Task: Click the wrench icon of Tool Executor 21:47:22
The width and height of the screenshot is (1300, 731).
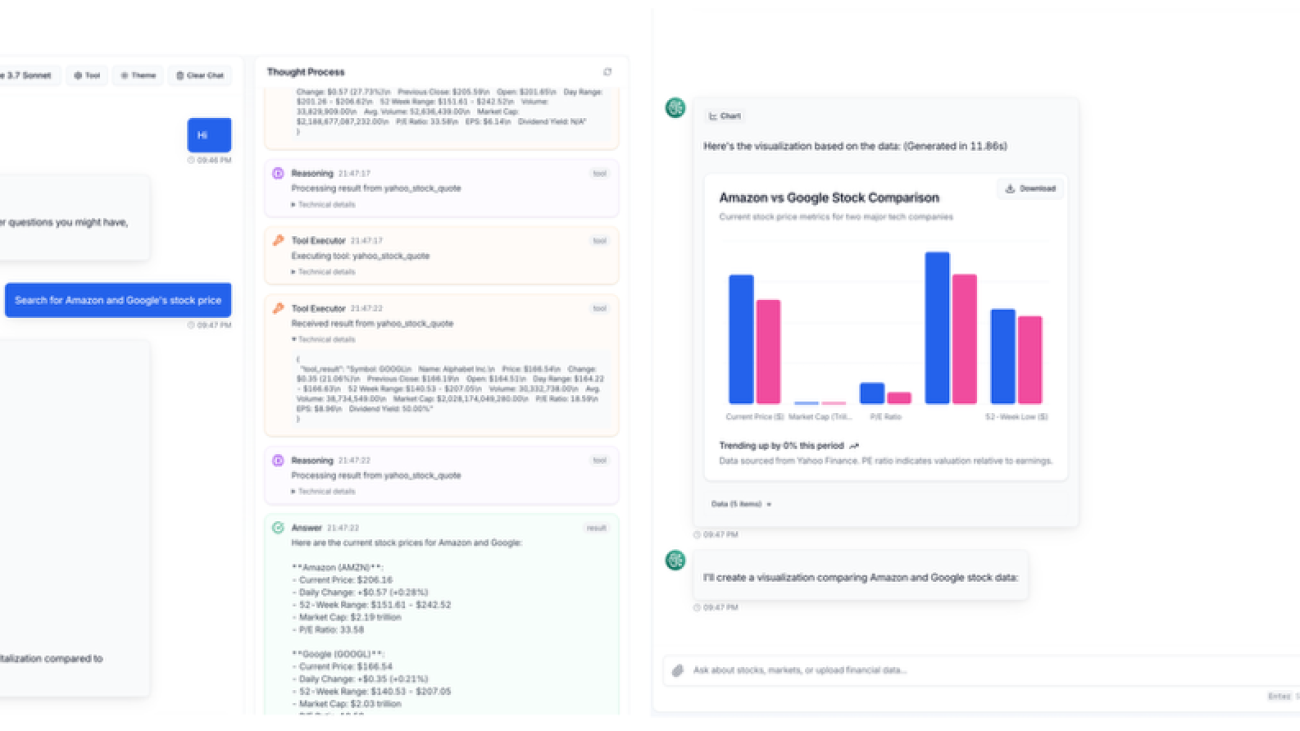Action: click(x=278, y=308)
